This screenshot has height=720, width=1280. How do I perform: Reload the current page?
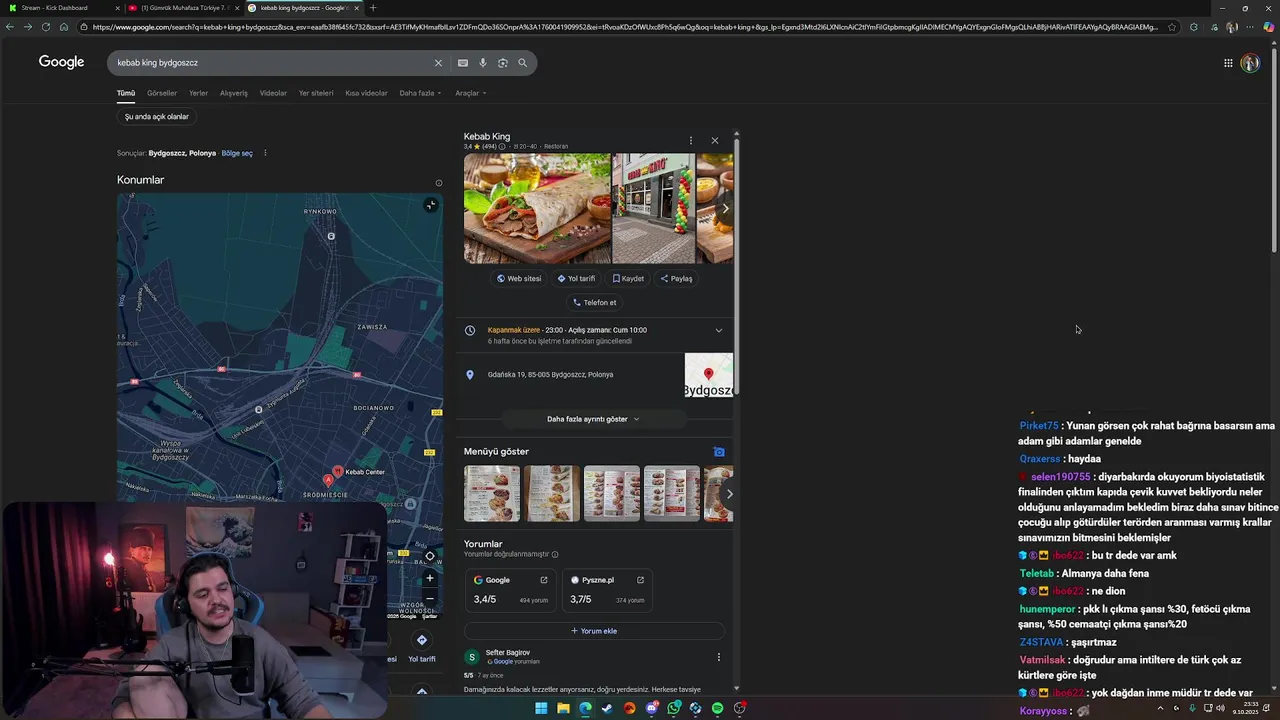46,27
